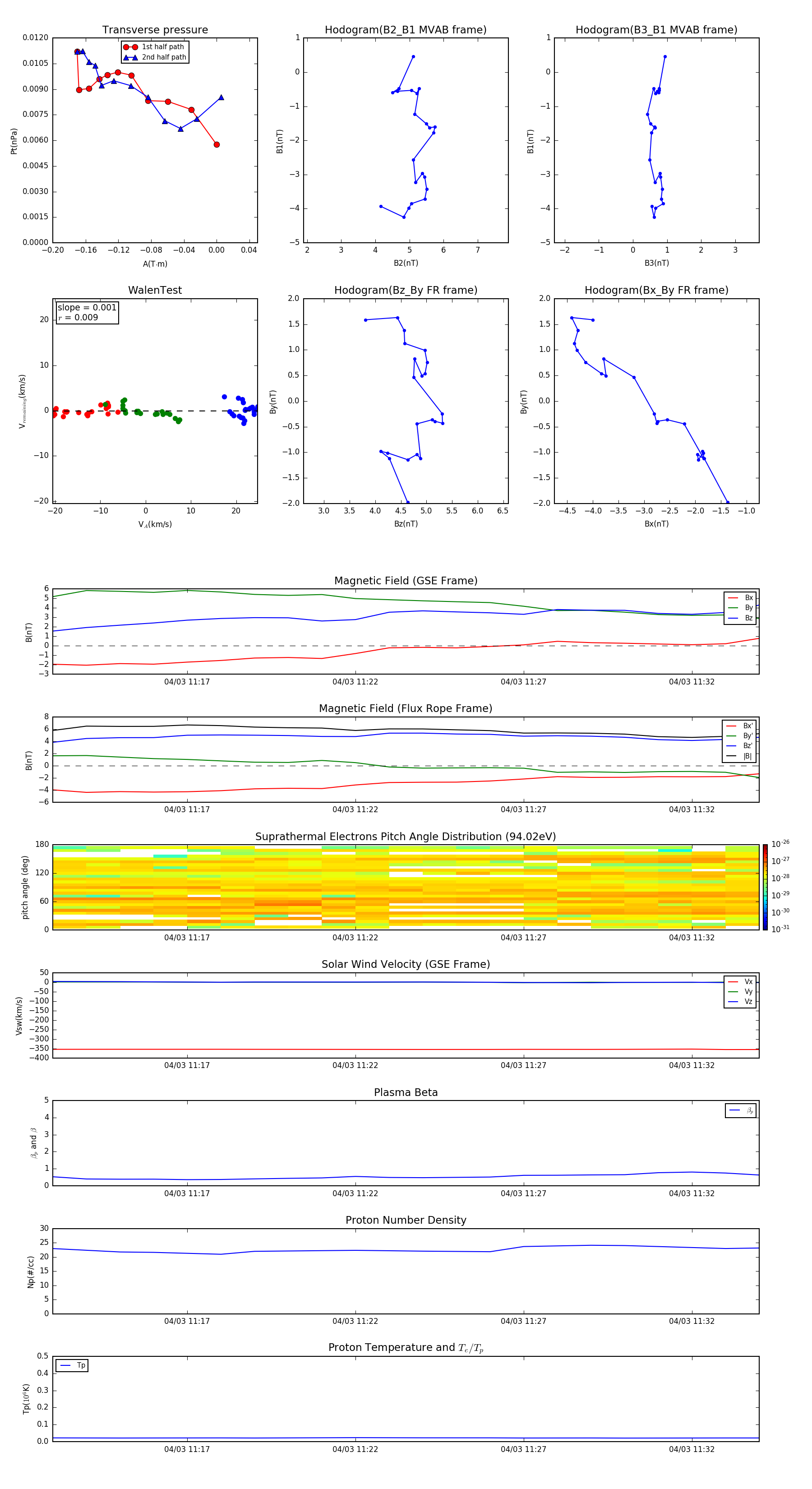This screenshot has width=812, height=1489.
Task: Click '04/03 11:22' tick under Plasma Beta plot
Action: [x=355, y=1193]
